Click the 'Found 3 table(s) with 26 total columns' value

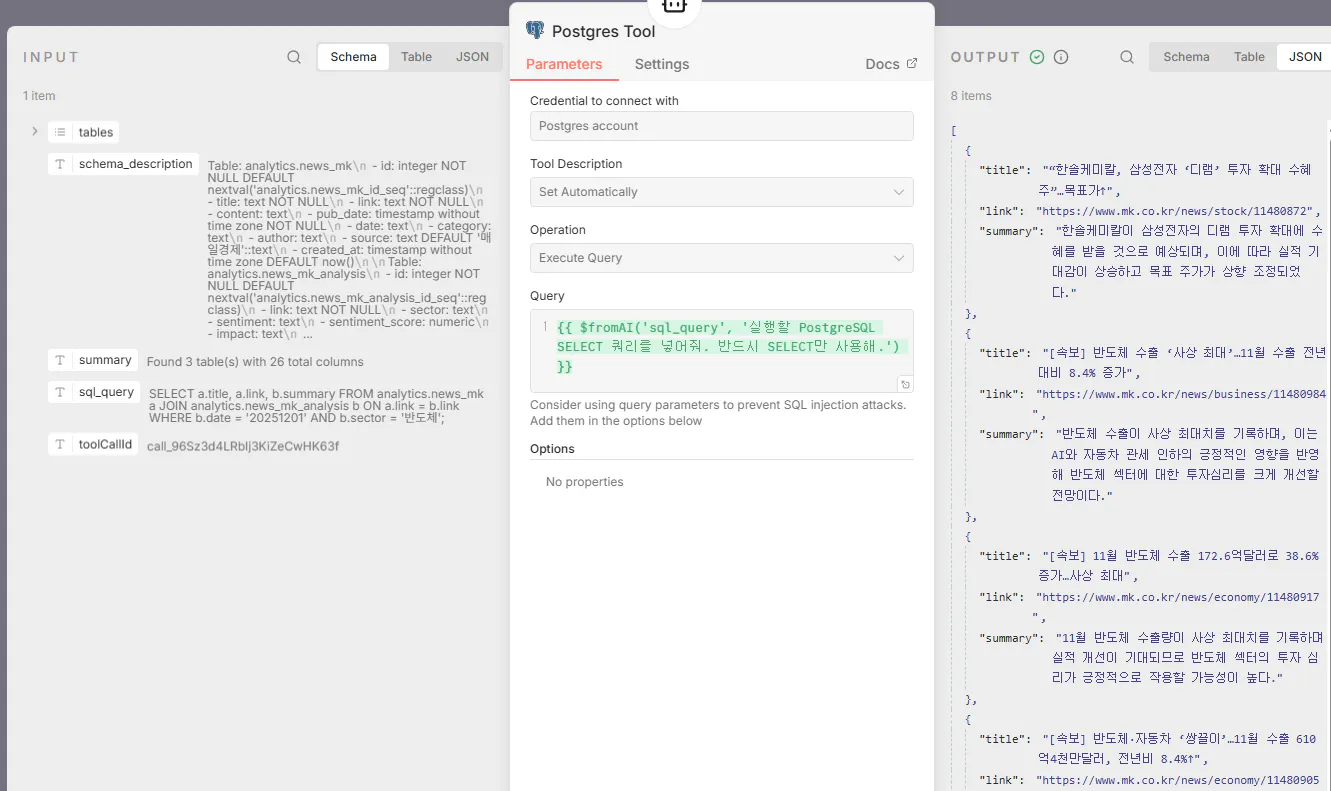255,362
